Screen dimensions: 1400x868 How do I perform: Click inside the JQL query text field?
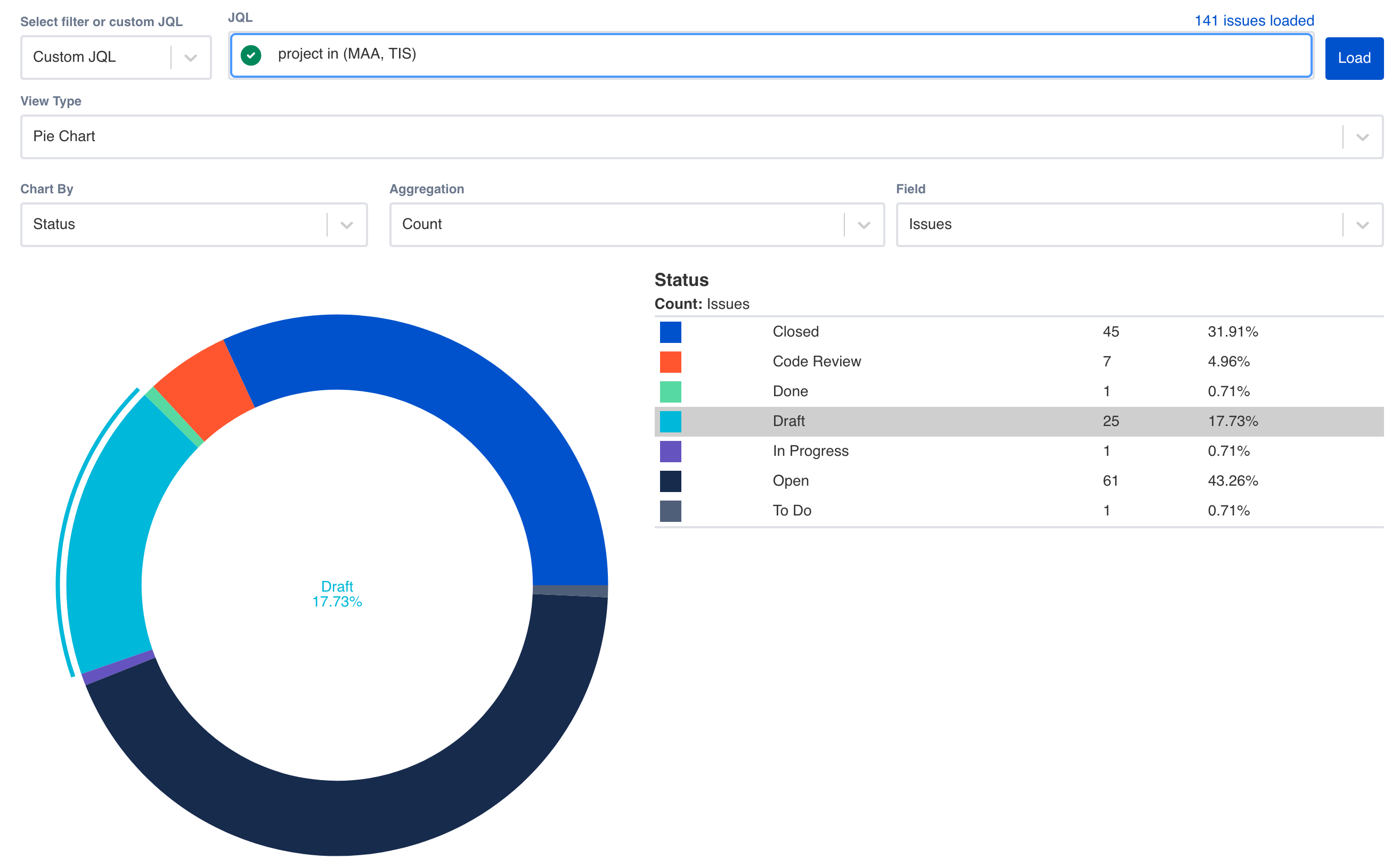689,55
